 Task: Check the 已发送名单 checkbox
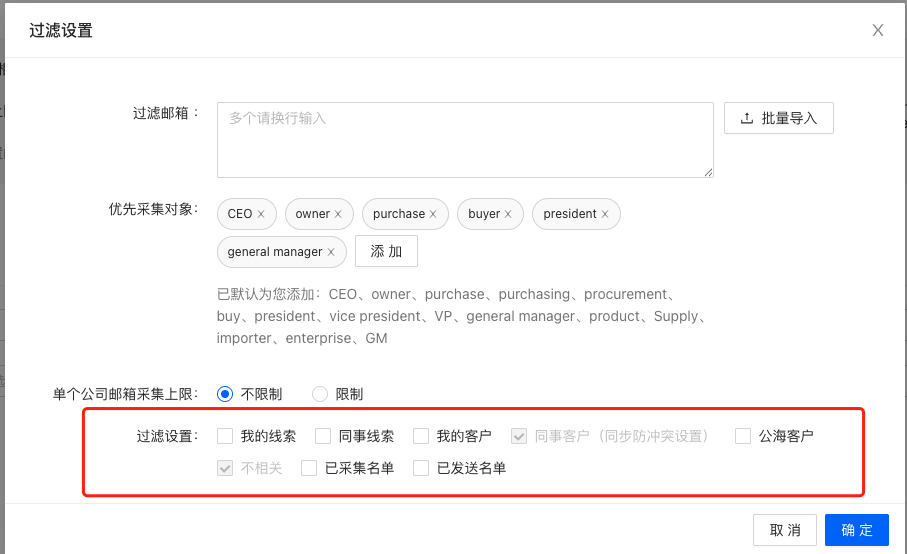coord(421,468)
